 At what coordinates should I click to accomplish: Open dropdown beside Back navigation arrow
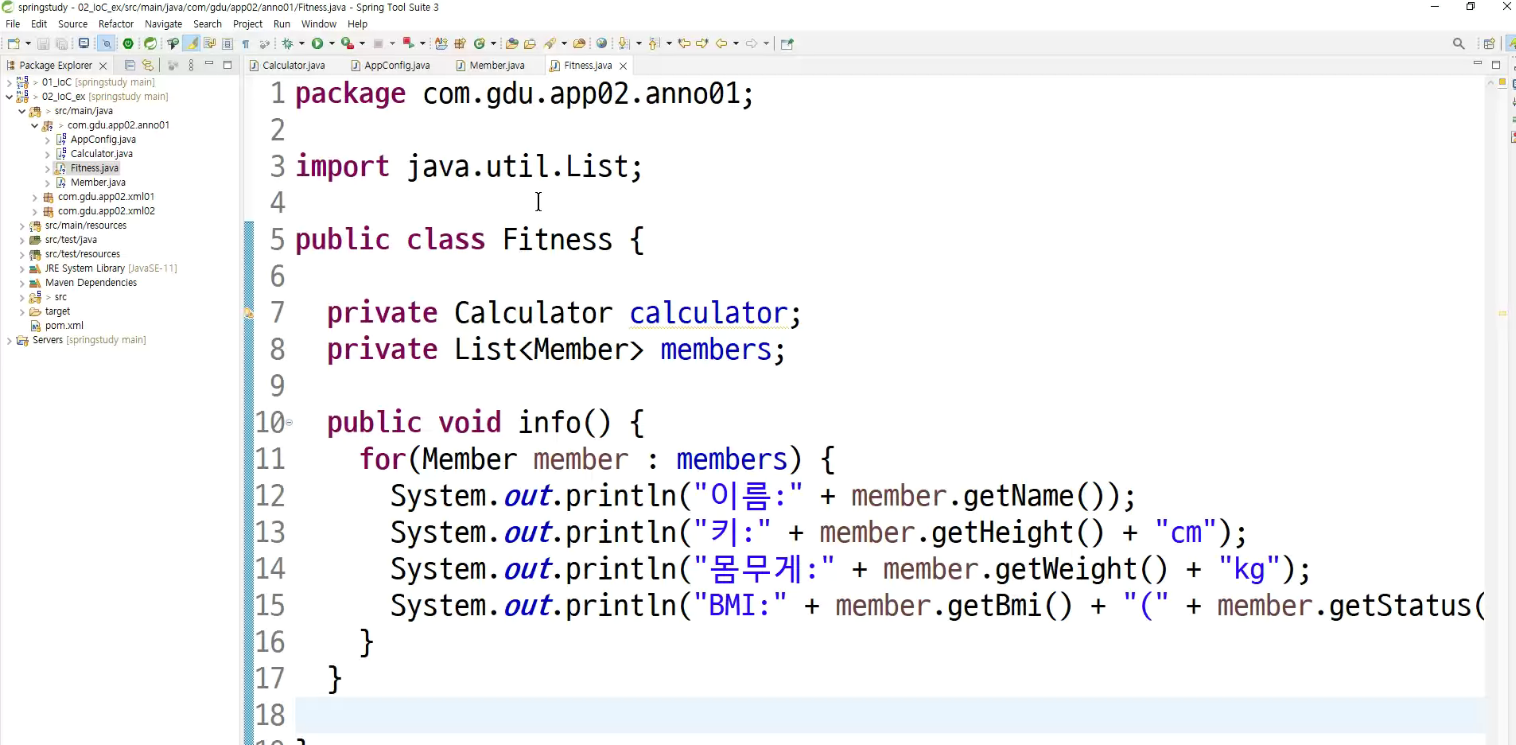pos(736,43)
